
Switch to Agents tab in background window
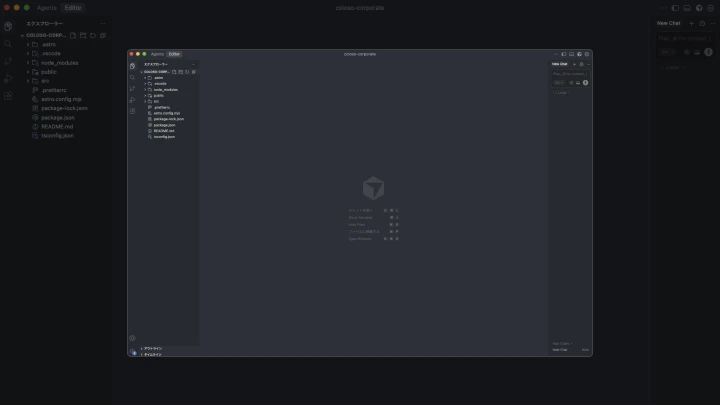[47, 8]
